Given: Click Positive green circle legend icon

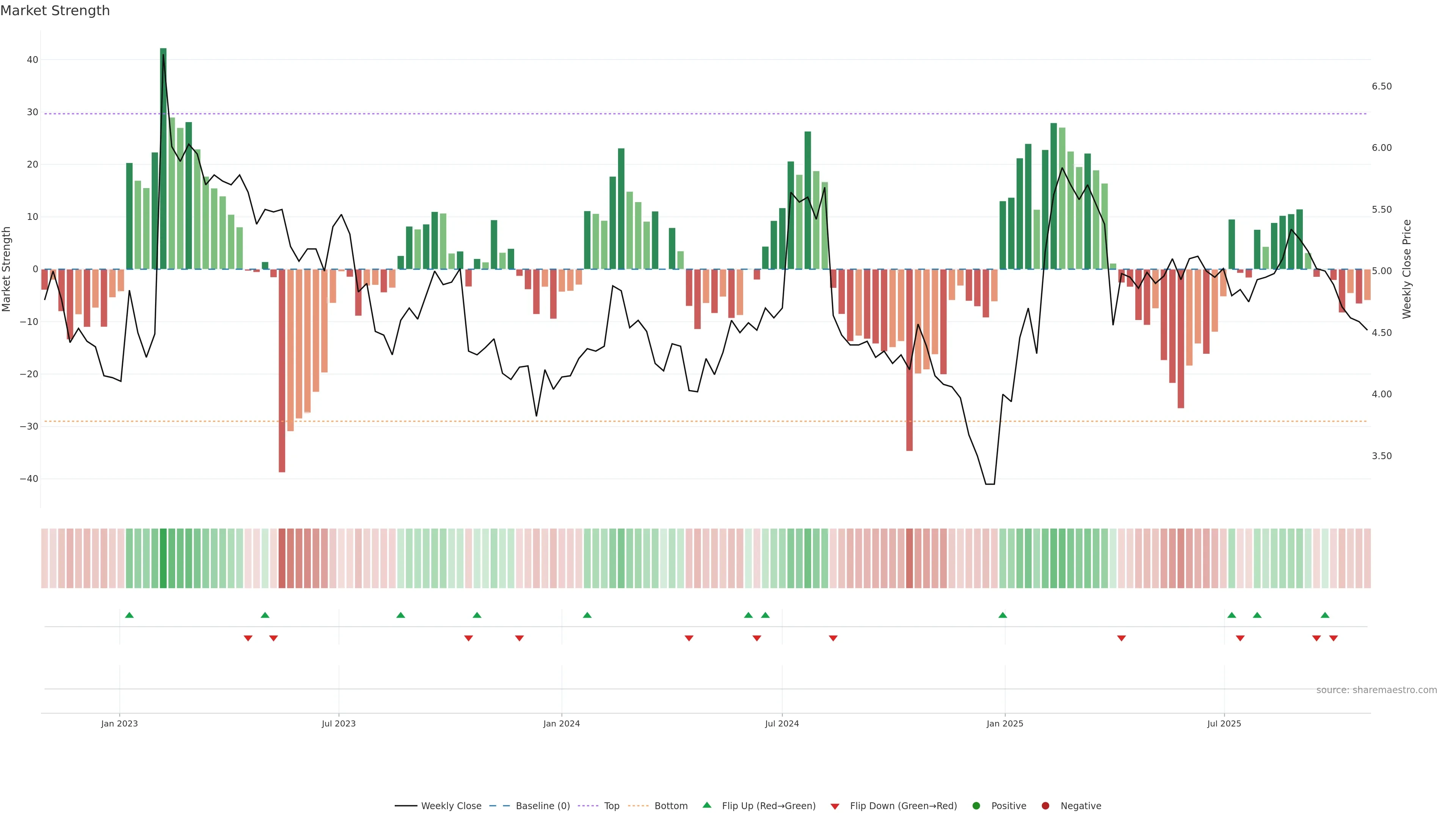Looking at the screenshot, I should tap(976, 805).
